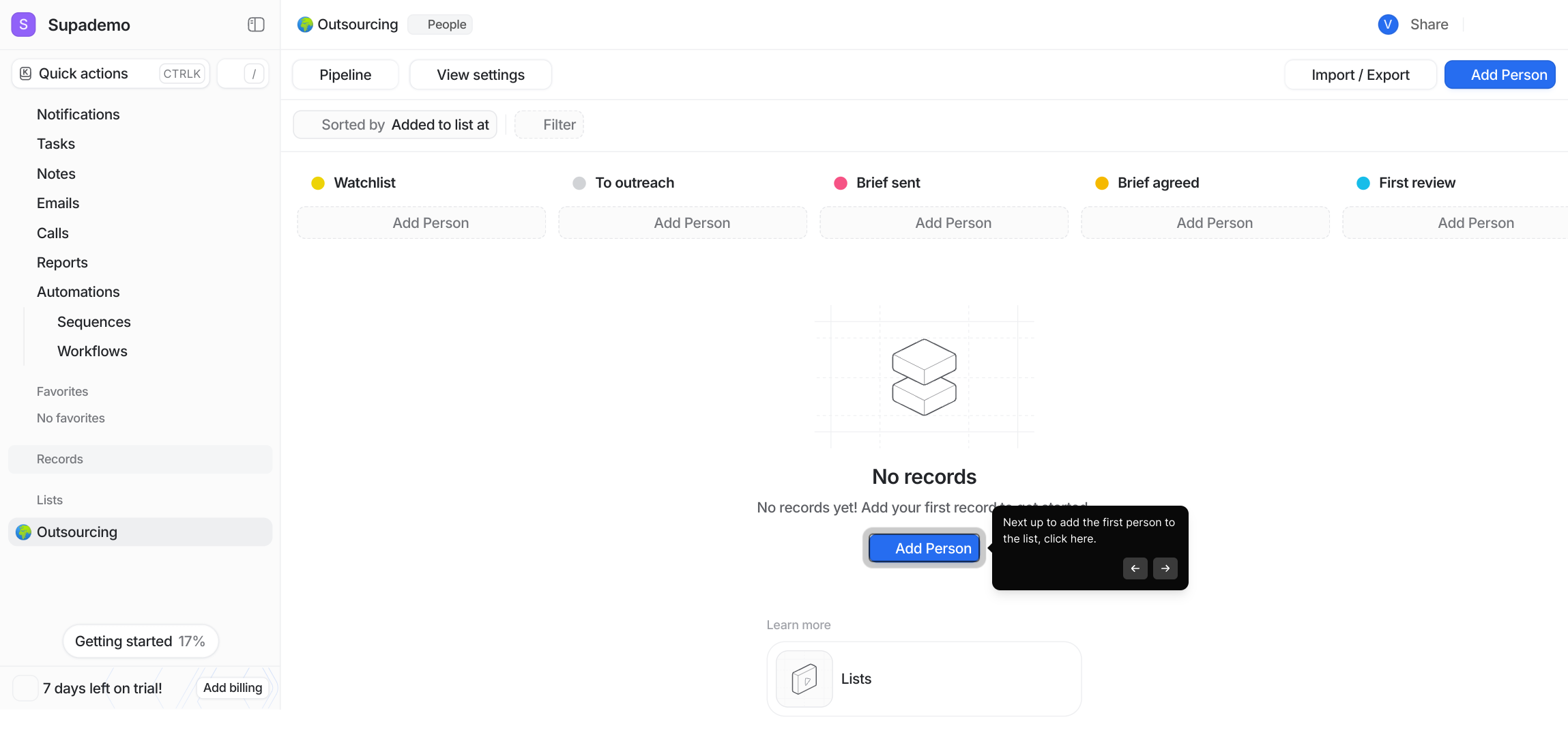Image resolution: width=1568 pixels, height=737 pixels.
Task: Click the Lists card box icon
Action: click(x=804, y=679)
